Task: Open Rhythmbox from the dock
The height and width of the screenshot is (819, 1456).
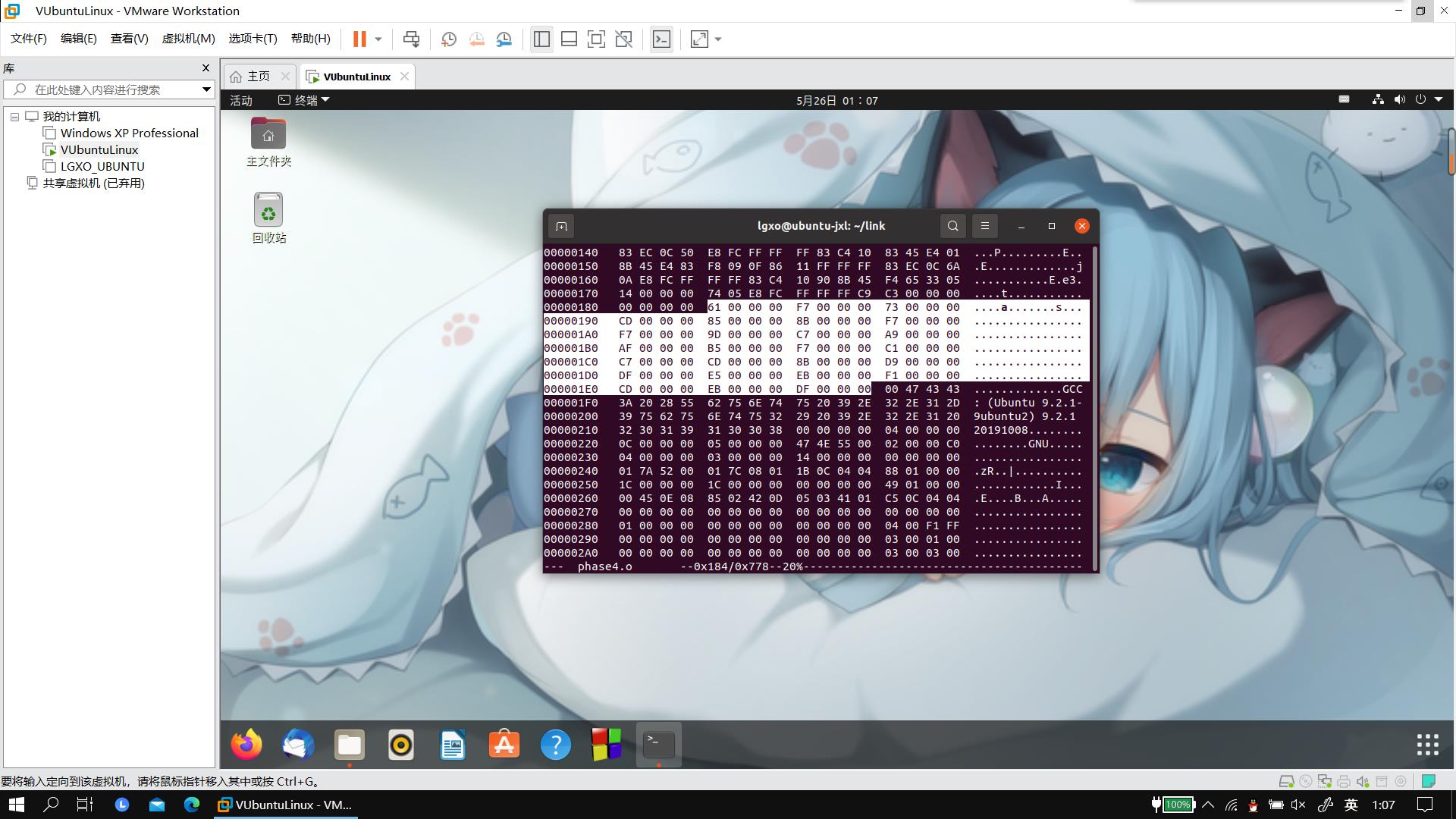Action: point(401,745)
